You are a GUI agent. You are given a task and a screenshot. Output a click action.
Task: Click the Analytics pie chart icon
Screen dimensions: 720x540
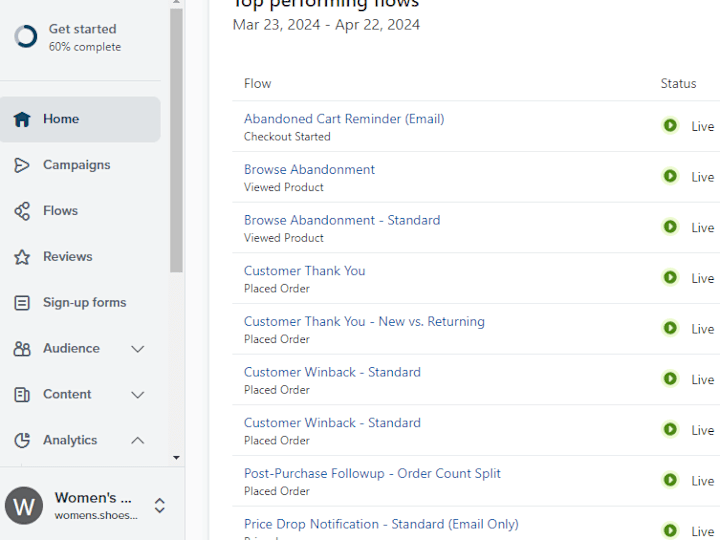coord(22,440)
